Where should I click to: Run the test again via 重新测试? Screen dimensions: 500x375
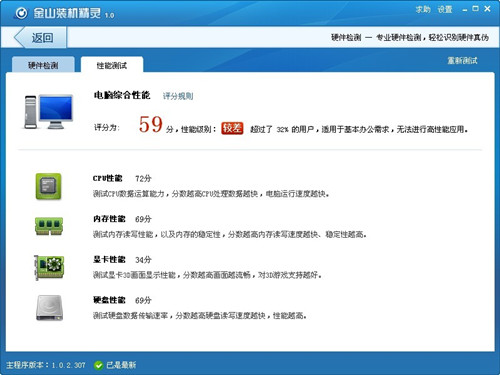click(x=462, y=60)
